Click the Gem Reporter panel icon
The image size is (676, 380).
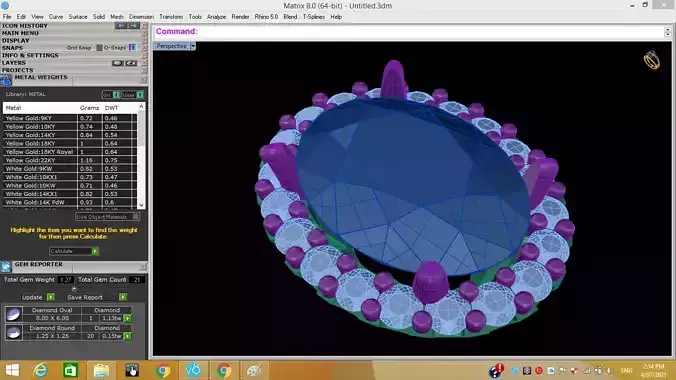point(6,267)
